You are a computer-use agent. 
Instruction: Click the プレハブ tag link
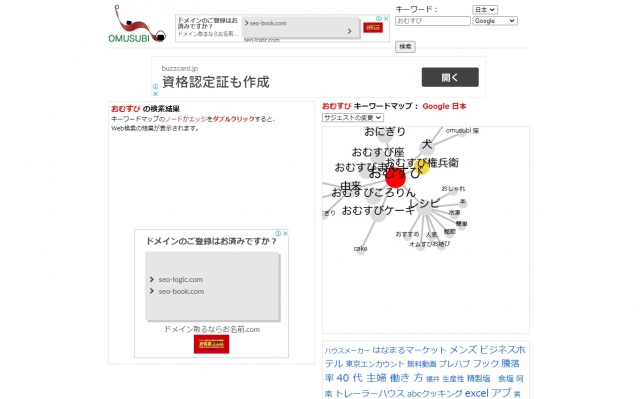coord(454,364)
